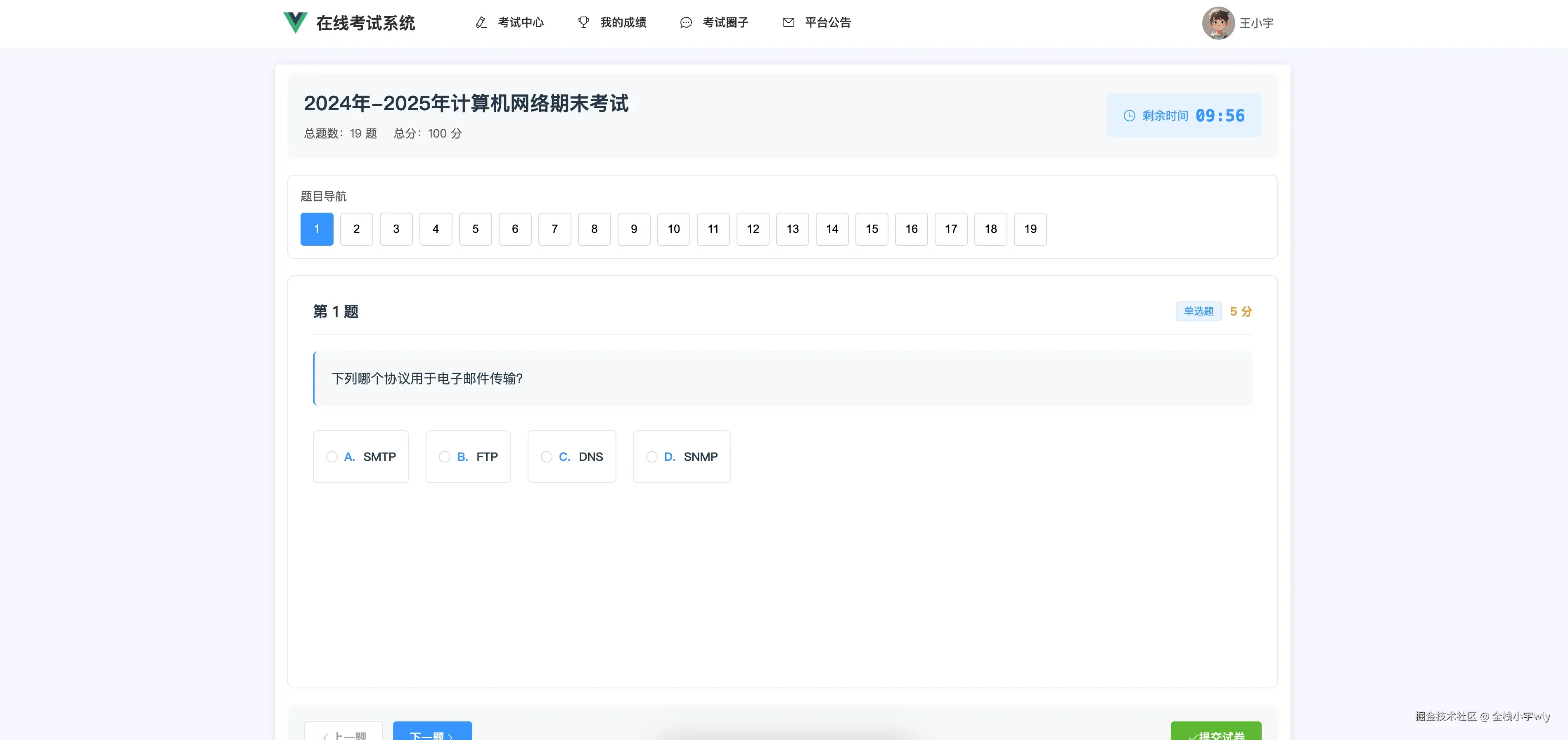
Task: Select answer A. SMTP radio button
Action: [x=332, y=457]
